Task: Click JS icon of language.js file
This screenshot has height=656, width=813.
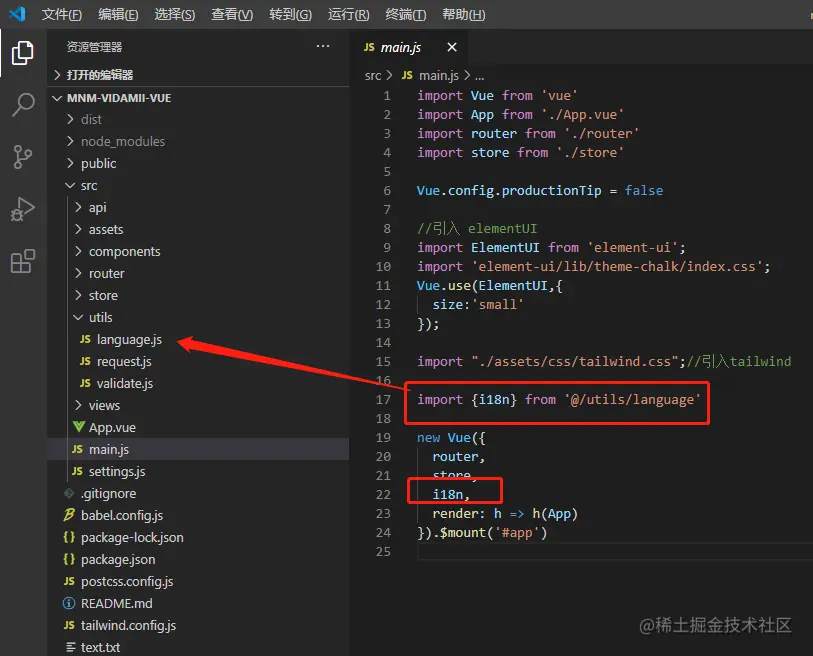Action: [86, 339]
